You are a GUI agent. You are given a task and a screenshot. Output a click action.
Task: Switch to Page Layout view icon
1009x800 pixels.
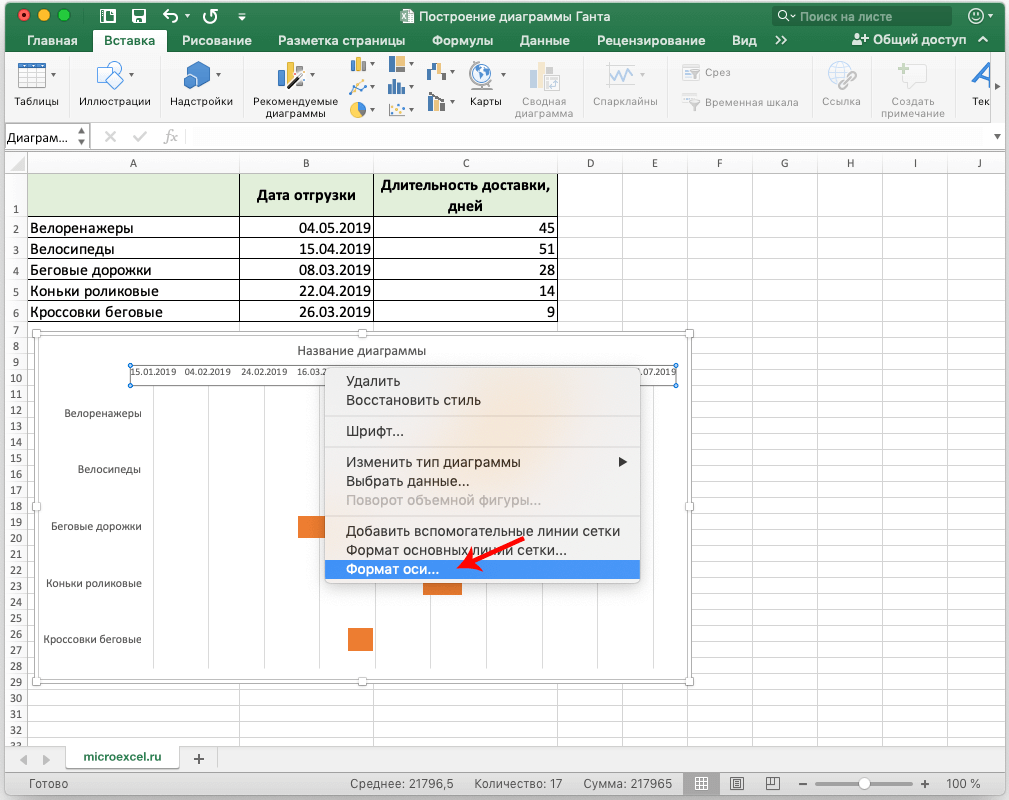click(737, 783)
